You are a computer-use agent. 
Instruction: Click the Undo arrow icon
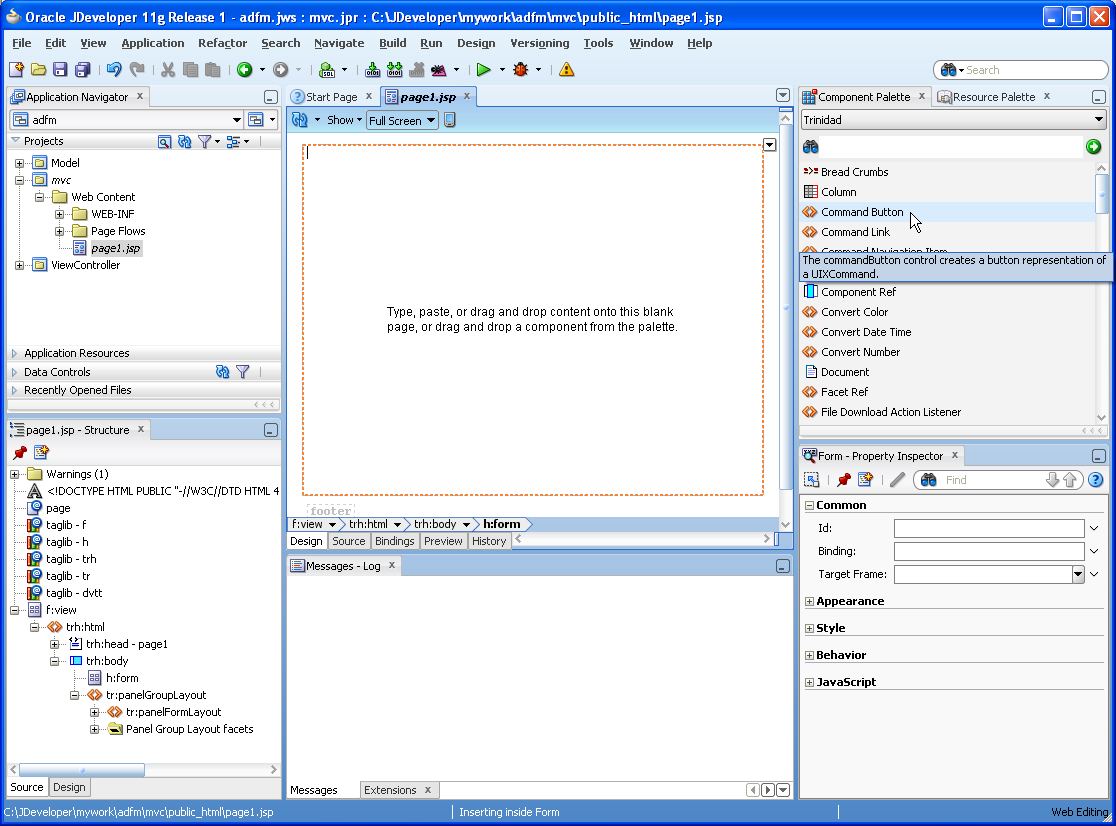tap(114, 70)
